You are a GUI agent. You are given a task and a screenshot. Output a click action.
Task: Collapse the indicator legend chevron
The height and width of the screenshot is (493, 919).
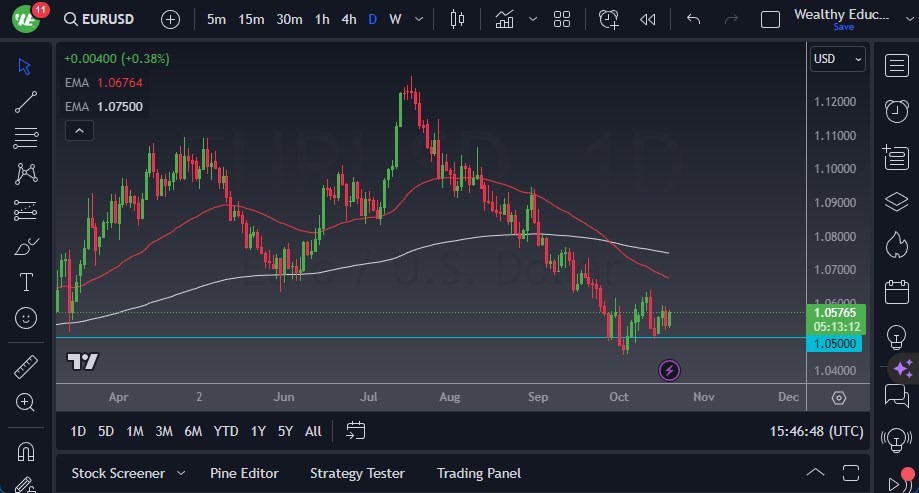[78, 130]
